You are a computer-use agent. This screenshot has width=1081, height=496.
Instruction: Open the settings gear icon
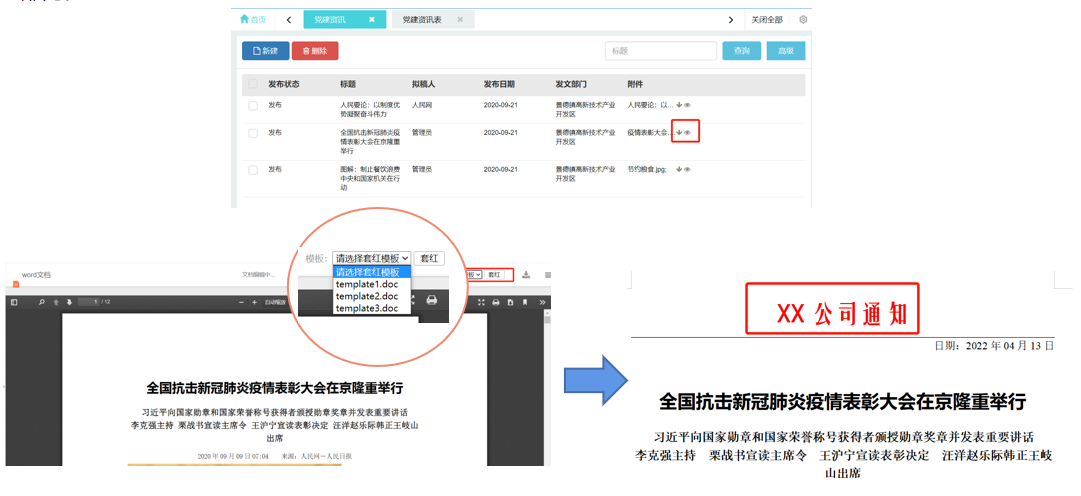click(x=803, y=20)
